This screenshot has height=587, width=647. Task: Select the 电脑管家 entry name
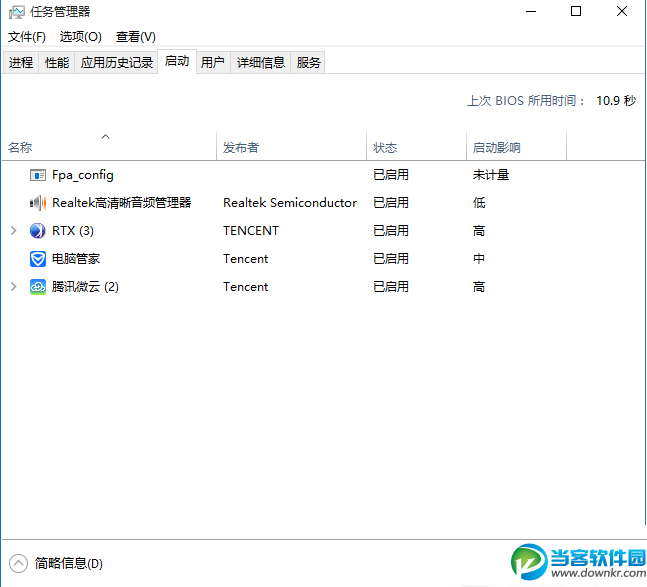click(x=76, y=259)
